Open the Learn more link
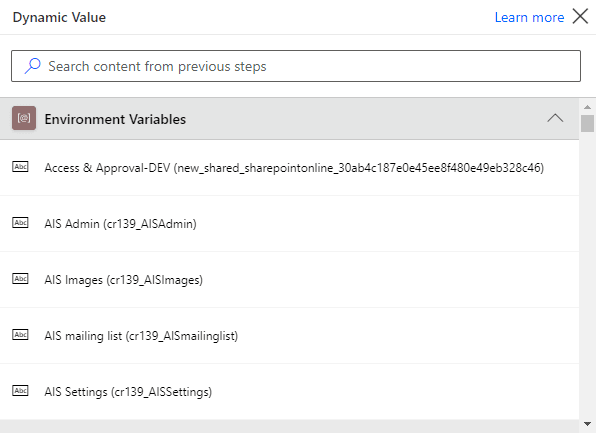The height and width of the screenshot is (433, 596). pos(529,17)
